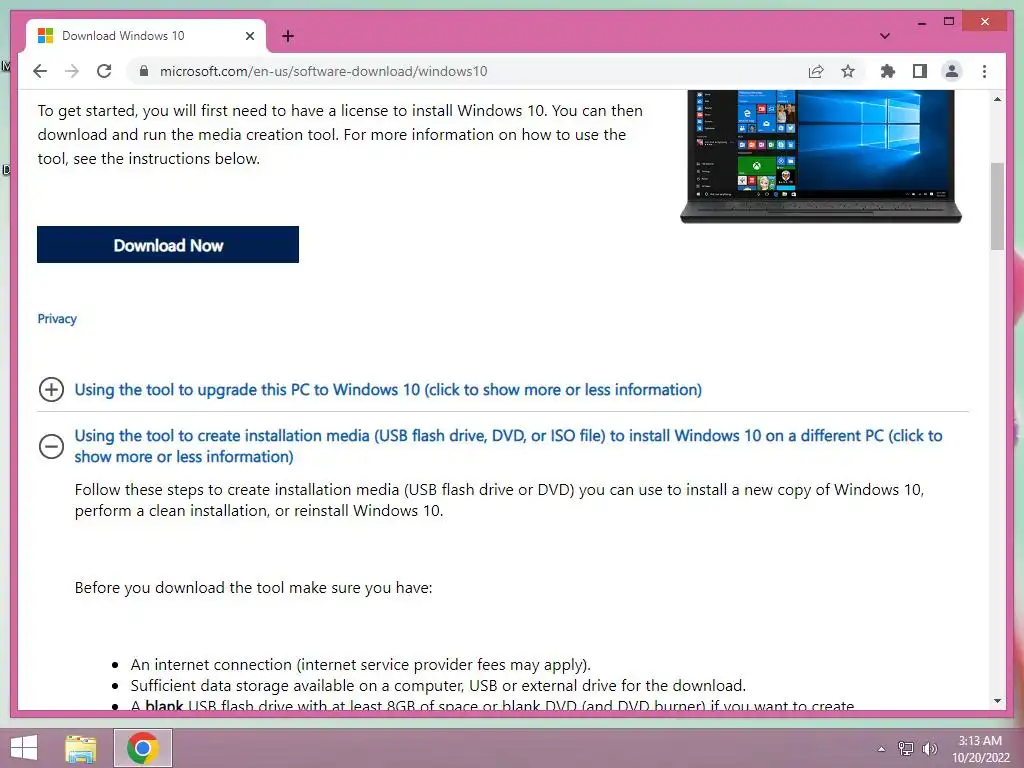Click 'Using the tool to create installation media' heading

tap(508, 446)
